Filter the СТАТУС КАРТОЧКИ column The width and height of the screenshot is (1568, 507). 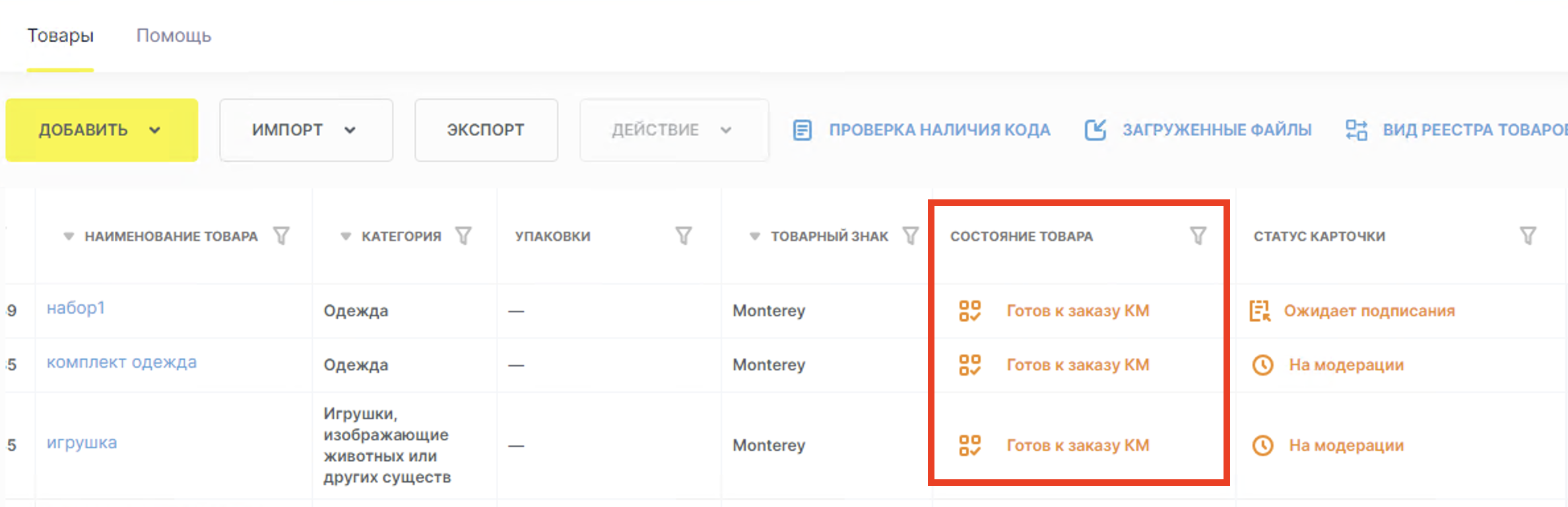tap(1528, 236)
